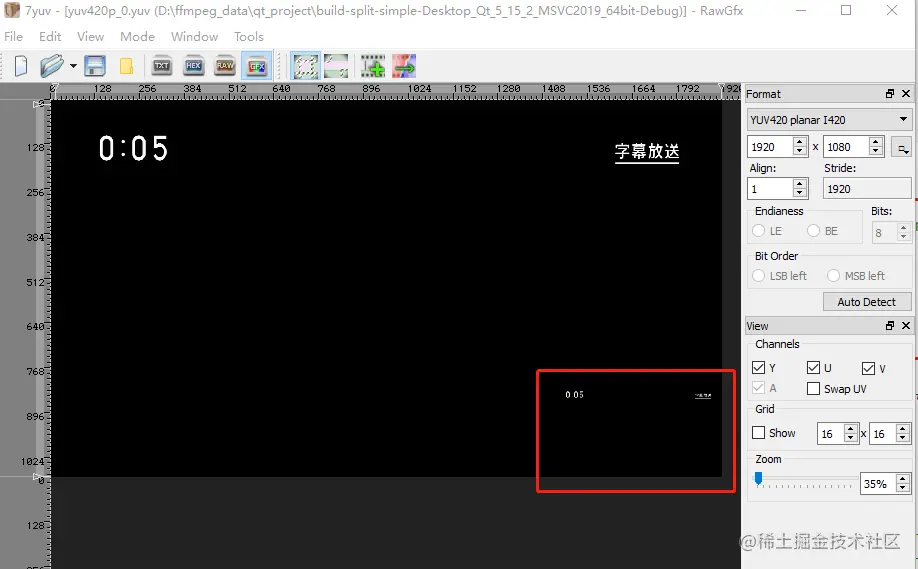Open the Edit menu
This screenshot has height=569, width=918.
pos(50,36)
